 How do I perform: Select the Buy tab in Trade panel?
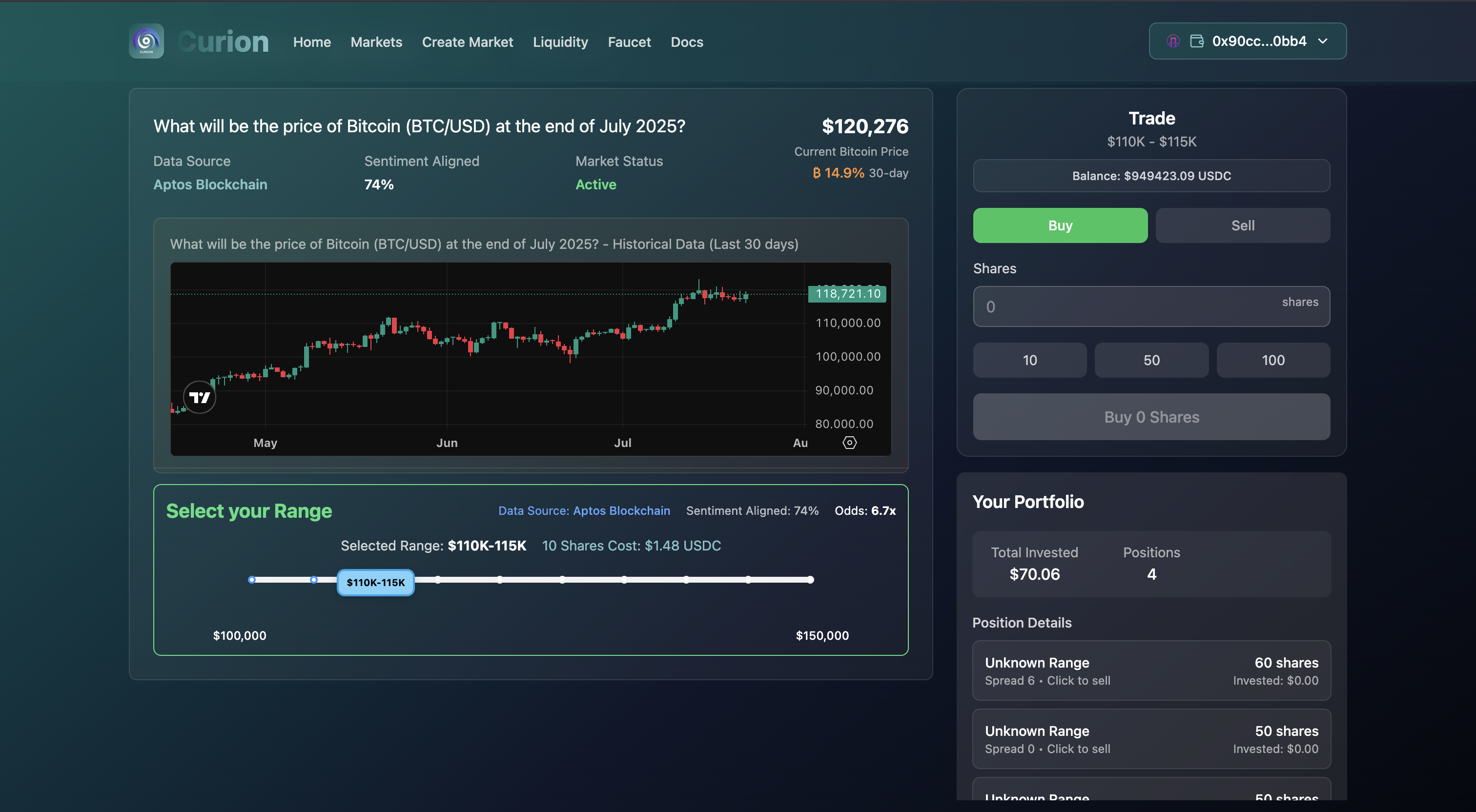1060,225
